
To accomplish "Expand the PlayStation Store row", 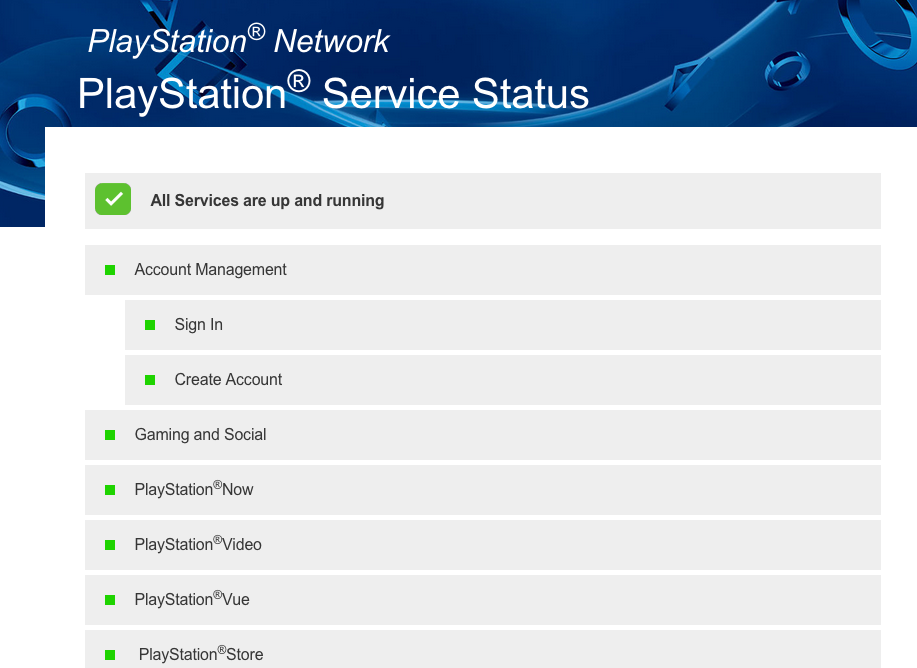I will point(482,649).
